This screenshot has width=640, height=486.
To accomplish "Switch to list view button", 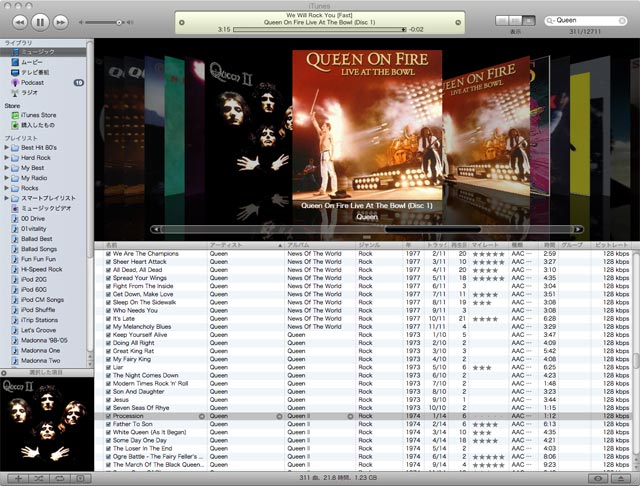I will coord(502,20).
